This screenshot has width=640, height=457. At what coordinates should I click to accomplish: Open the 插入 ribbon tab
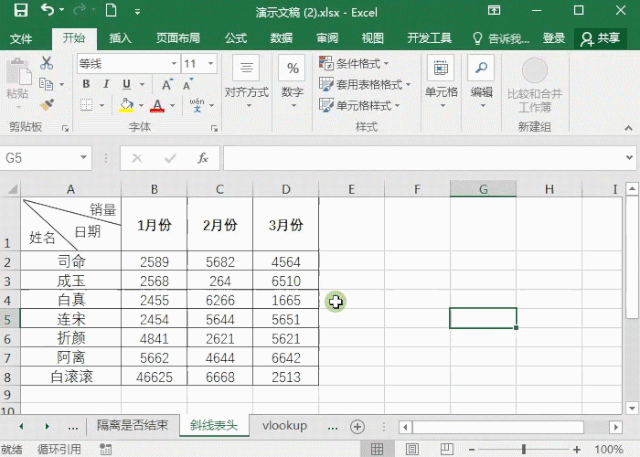tap(120, 38)
